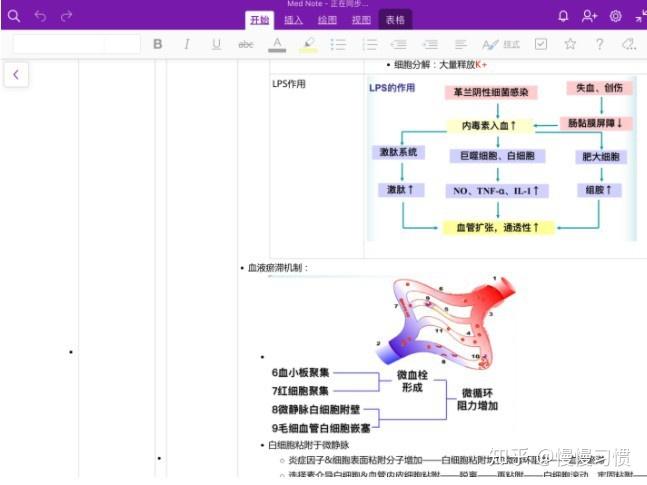The image size is (647, 485).
Task: Decrease indent of paragraph
Action: point(399,44)
